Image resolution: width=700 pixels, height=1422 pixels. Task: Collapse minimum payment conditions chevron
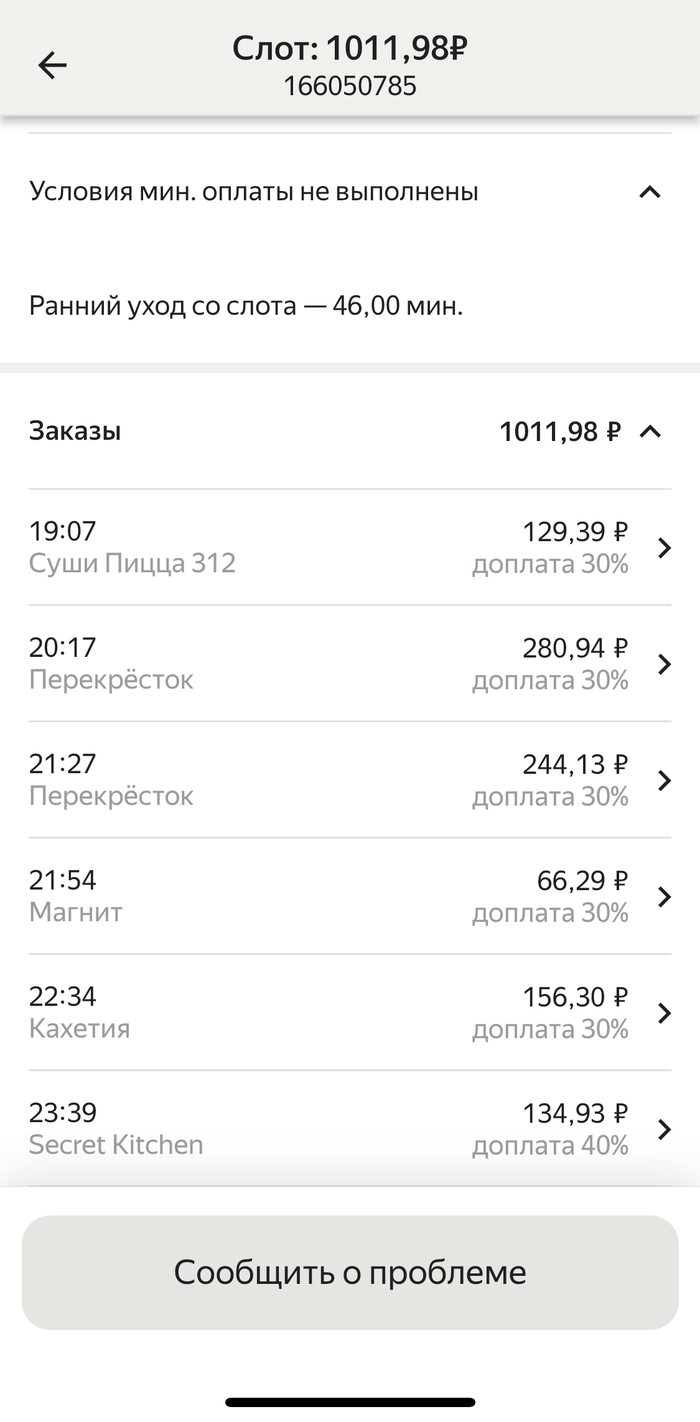[650, 191]
